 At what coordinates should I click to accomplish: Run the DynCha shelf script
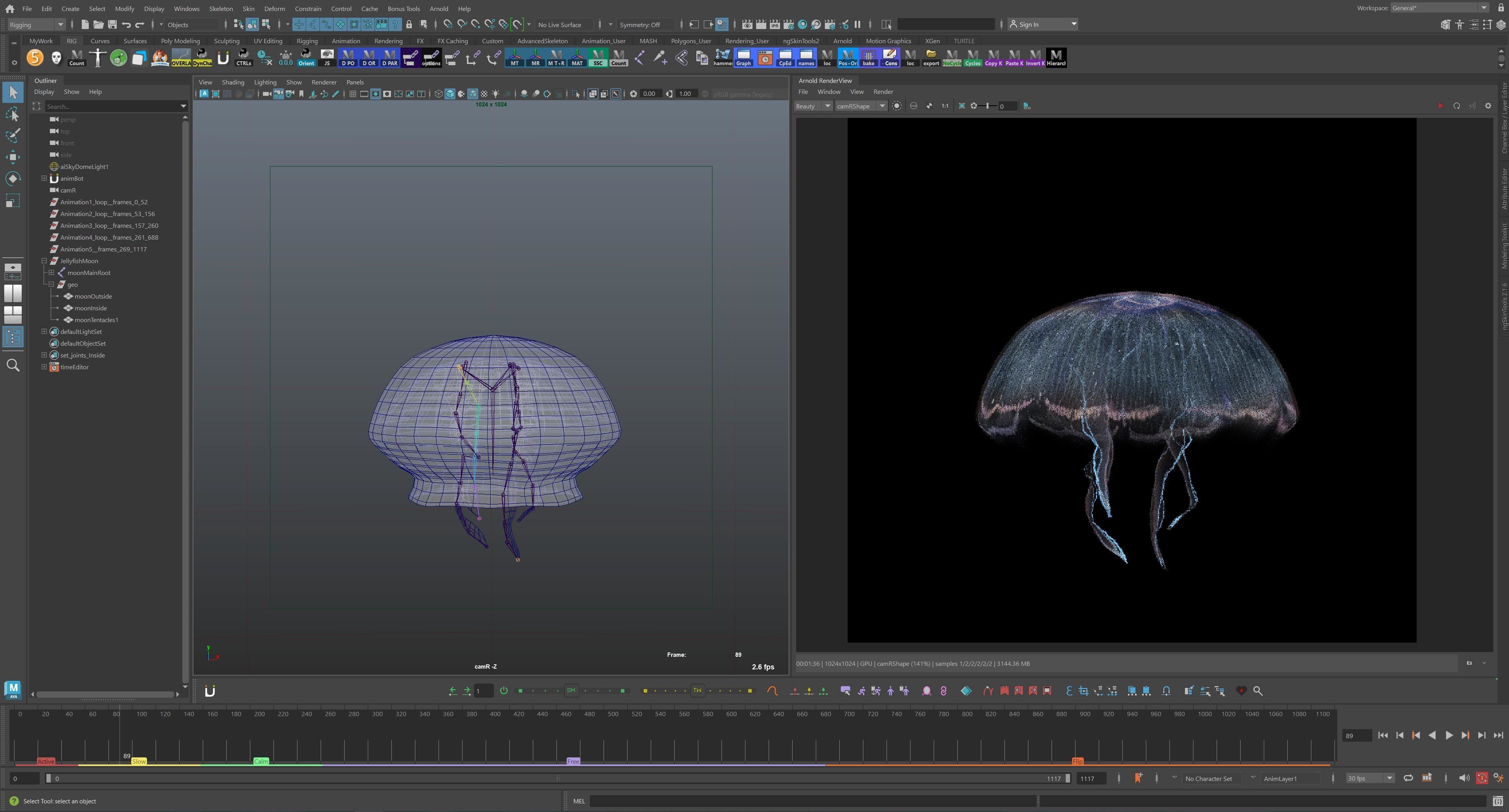202,57
